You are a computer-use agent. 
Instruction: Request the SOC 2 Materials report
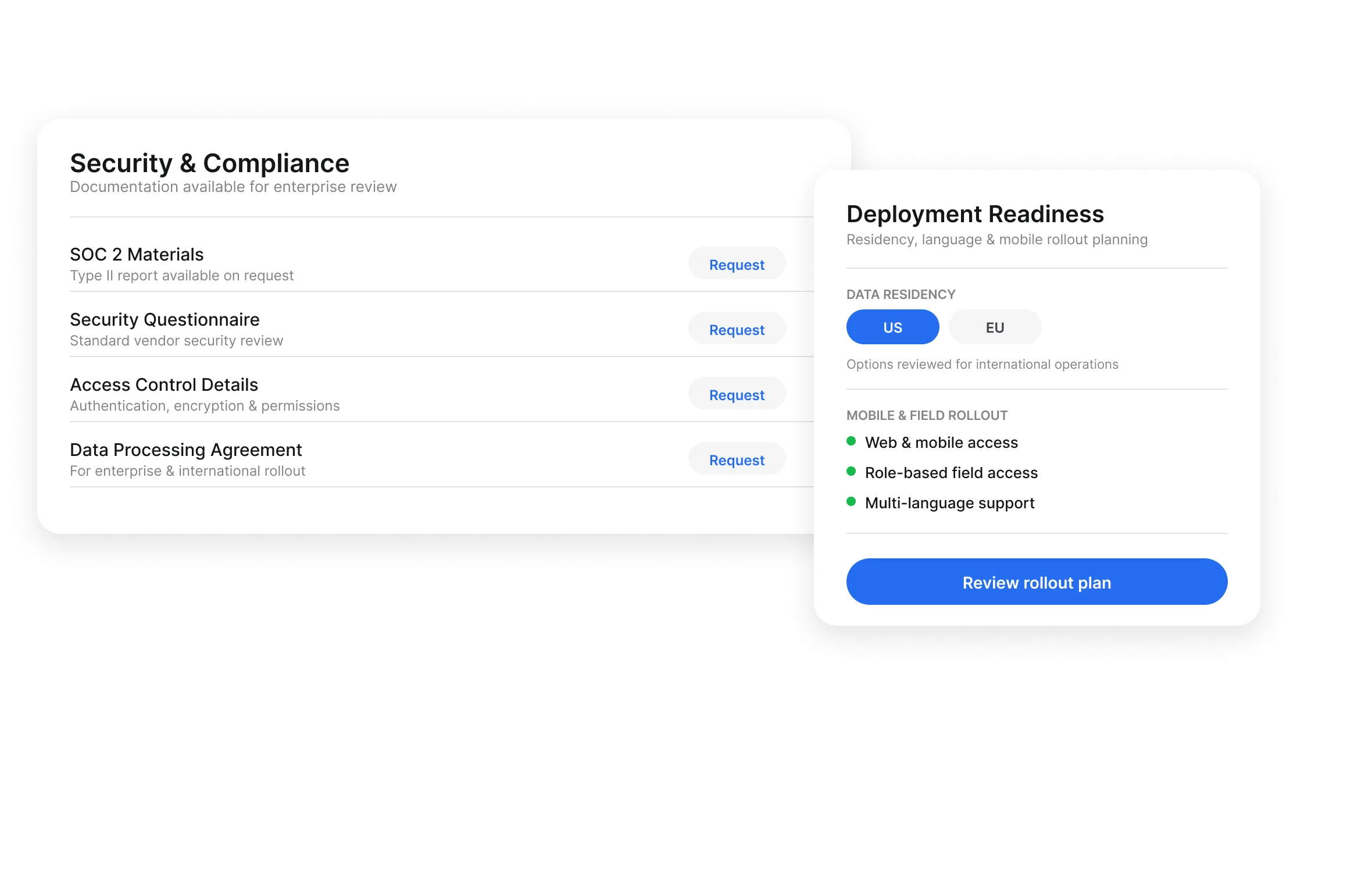(x=737, y=264)
